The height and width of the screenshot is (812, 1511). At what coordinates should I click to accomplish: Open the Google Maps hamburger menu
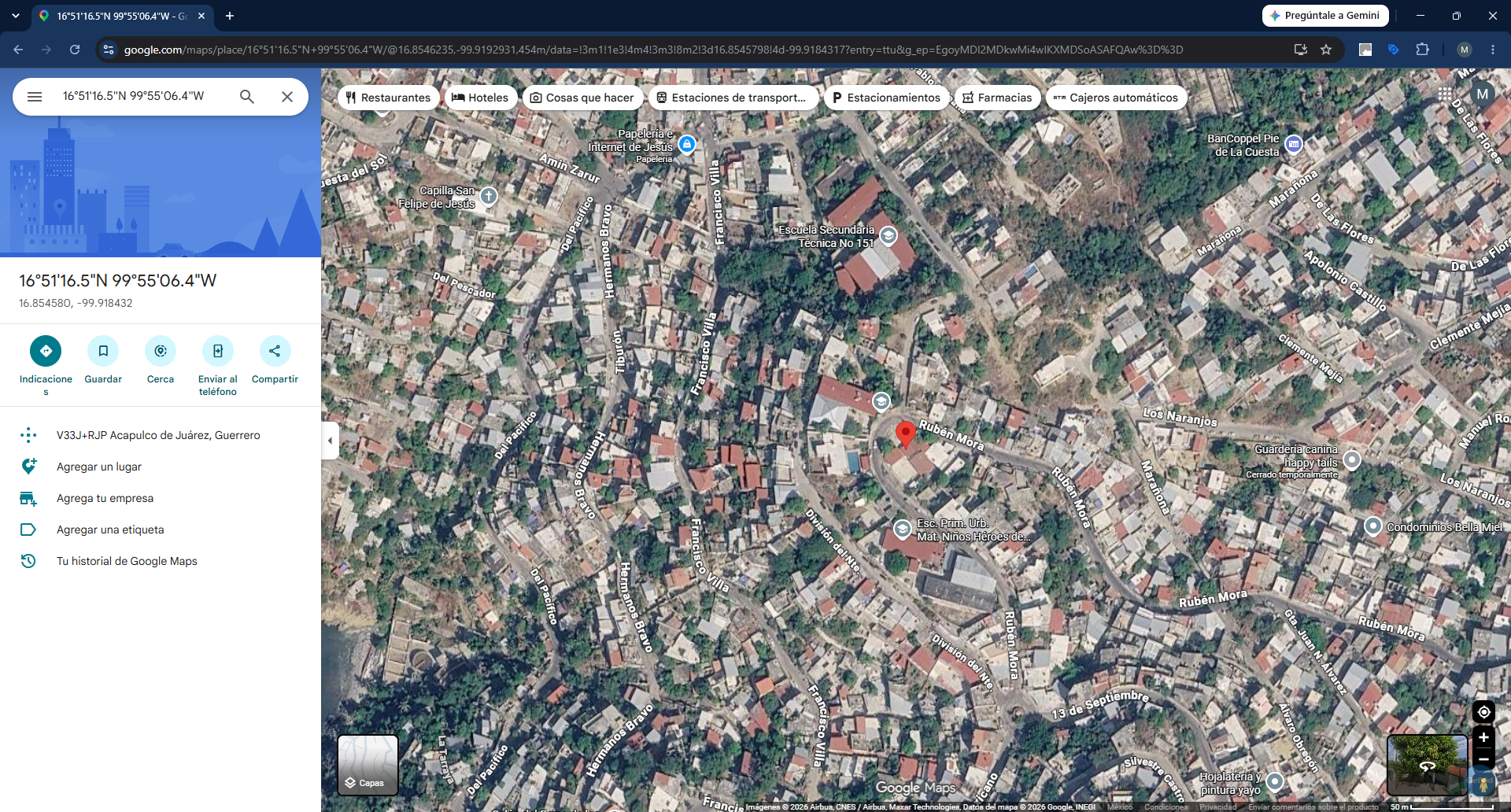(35, 97)
